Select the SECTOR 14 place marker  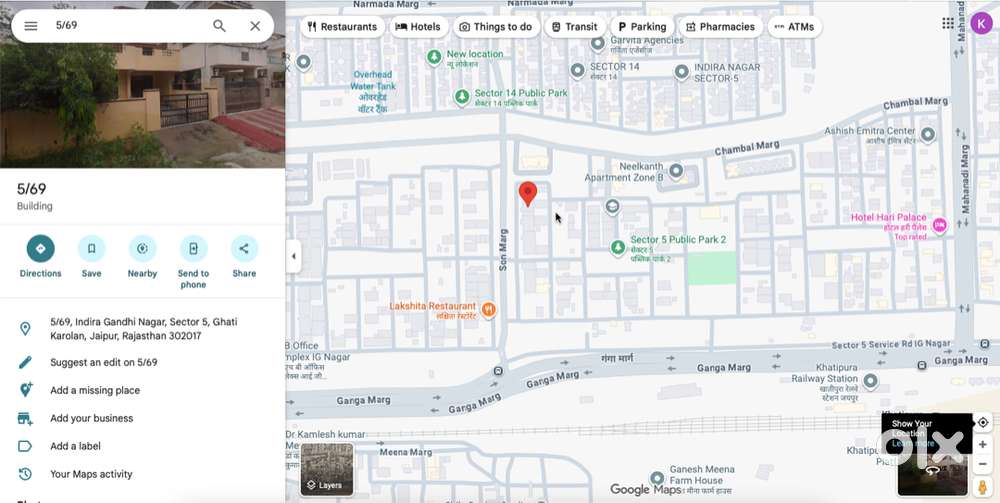[x=577, y=70]
